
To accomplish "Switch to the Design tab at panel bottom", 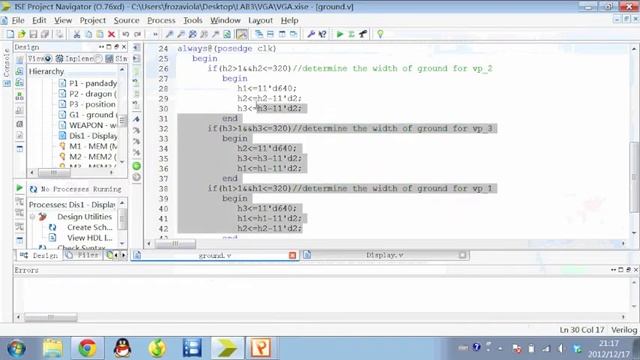I will coord(39,256).
